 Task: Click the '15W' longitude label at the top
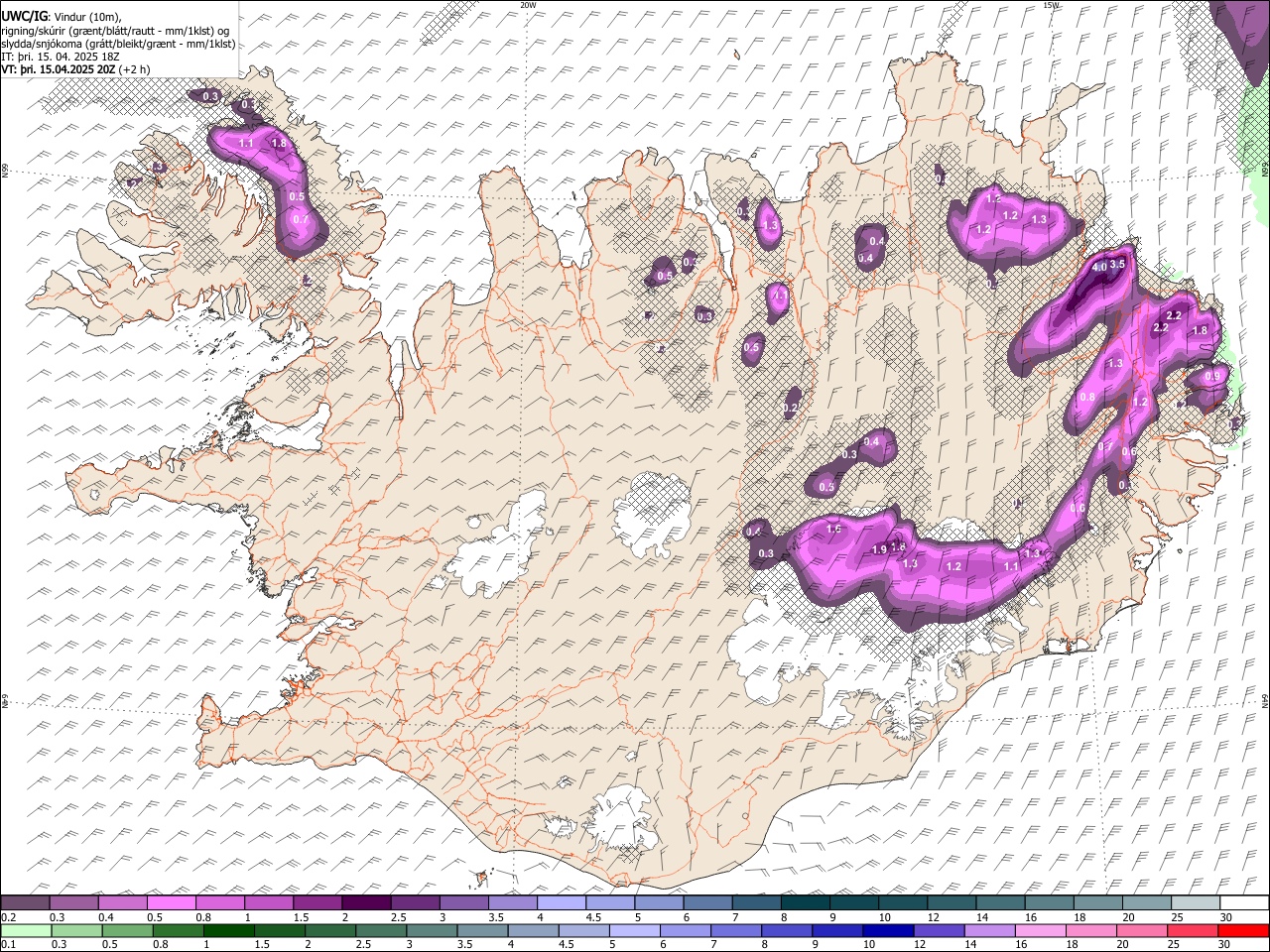1051,5
